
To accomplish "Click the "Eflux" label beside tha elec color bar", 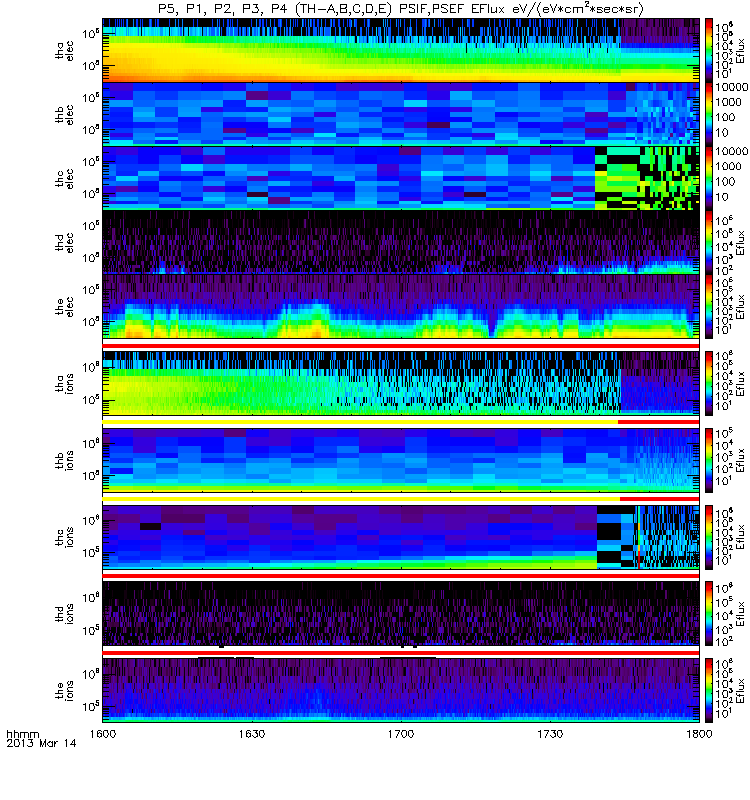I will pyautogui.click(x=740, y=51).
